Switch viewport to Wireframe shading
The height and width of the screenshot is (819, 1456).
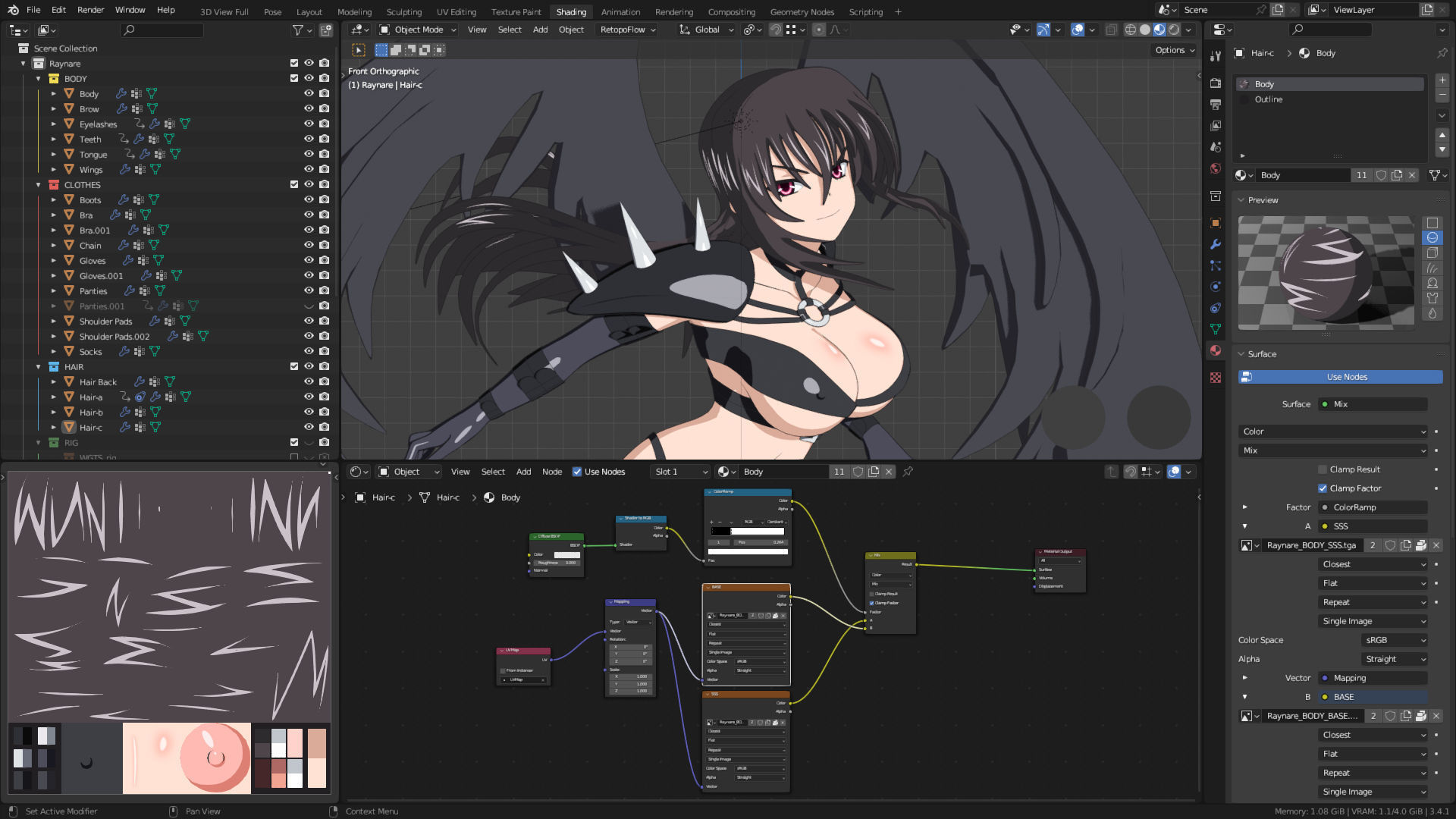pyautogui.click(x=1130, y=30)
